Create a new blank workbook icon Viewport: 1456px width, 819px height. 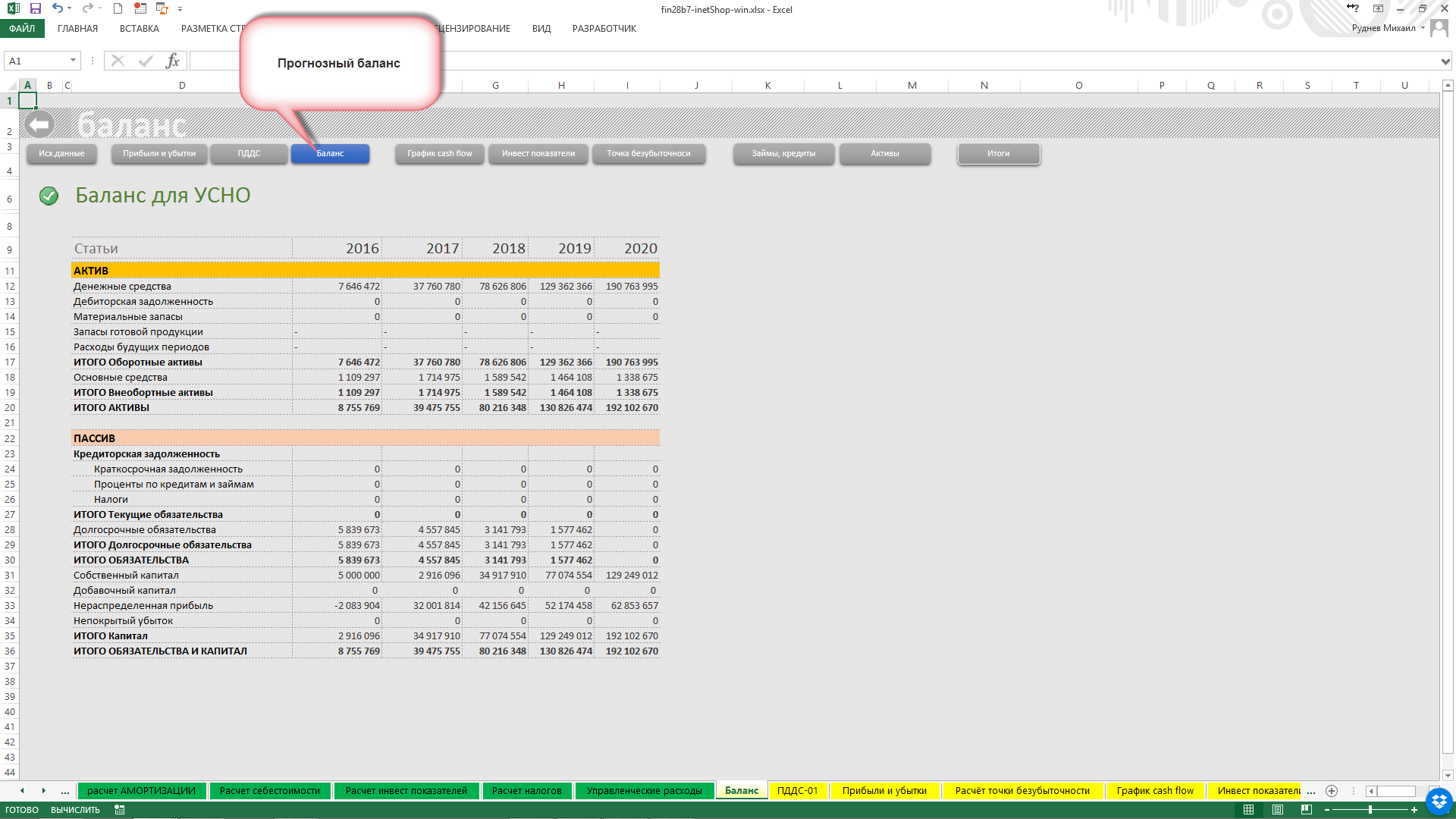click(118, 8)
